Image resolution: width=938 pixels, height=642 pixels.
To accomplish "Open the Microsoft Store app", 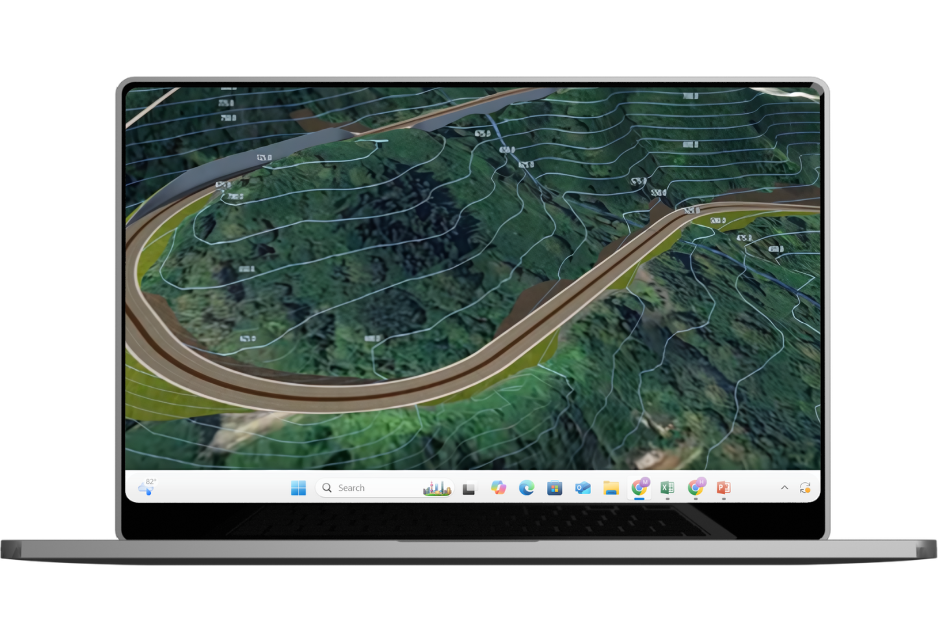I will point(554,488).
